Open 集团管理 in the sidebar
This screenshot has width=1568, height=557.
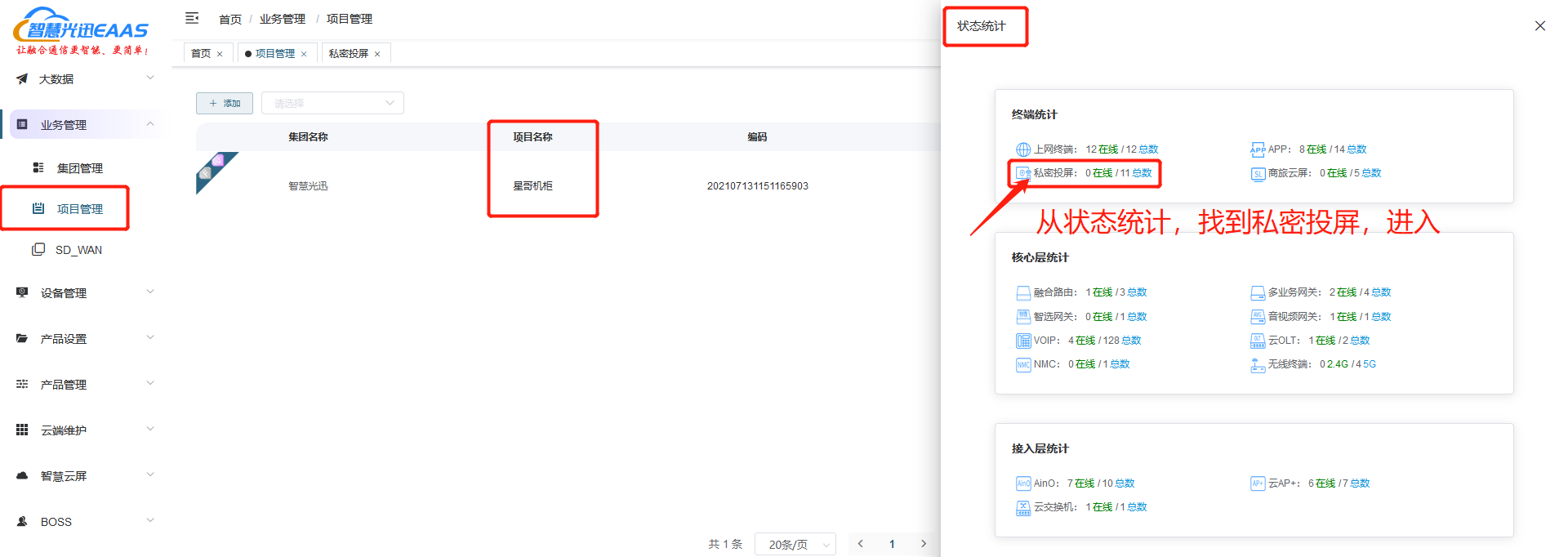click(79, 168)
